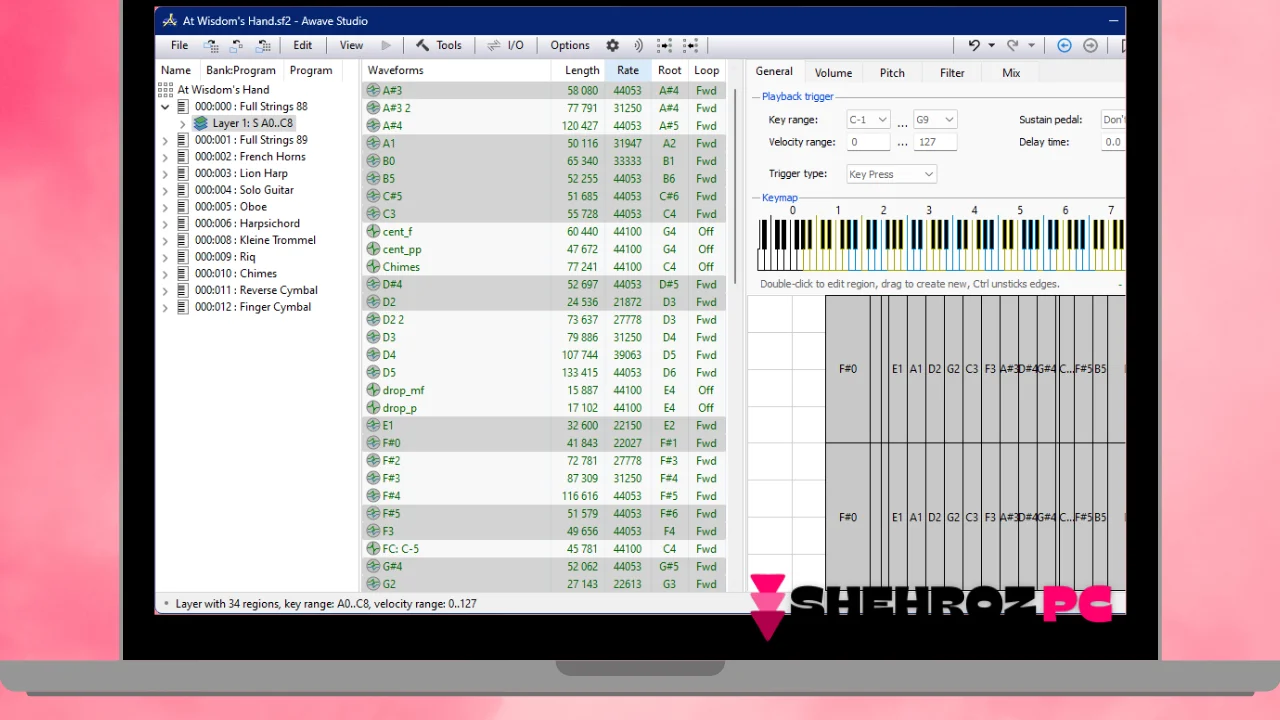Click the velocity range maximum field 127

click(x=935, y=142)
